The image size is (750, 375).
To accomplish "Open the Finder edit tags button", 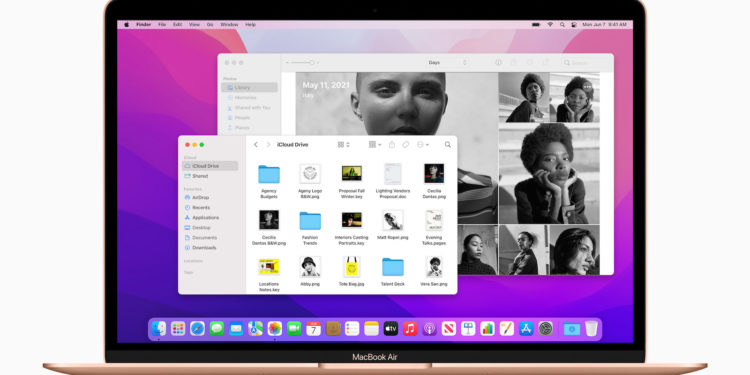I will [x=406, y=144].
